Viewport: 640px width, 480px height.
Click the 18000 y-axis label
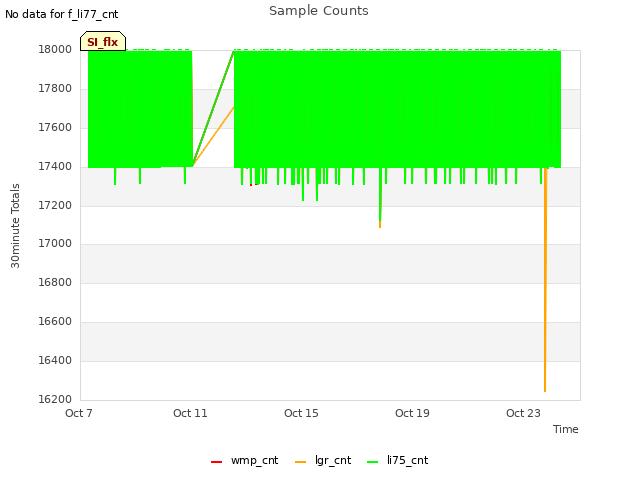tap(55, 50)
